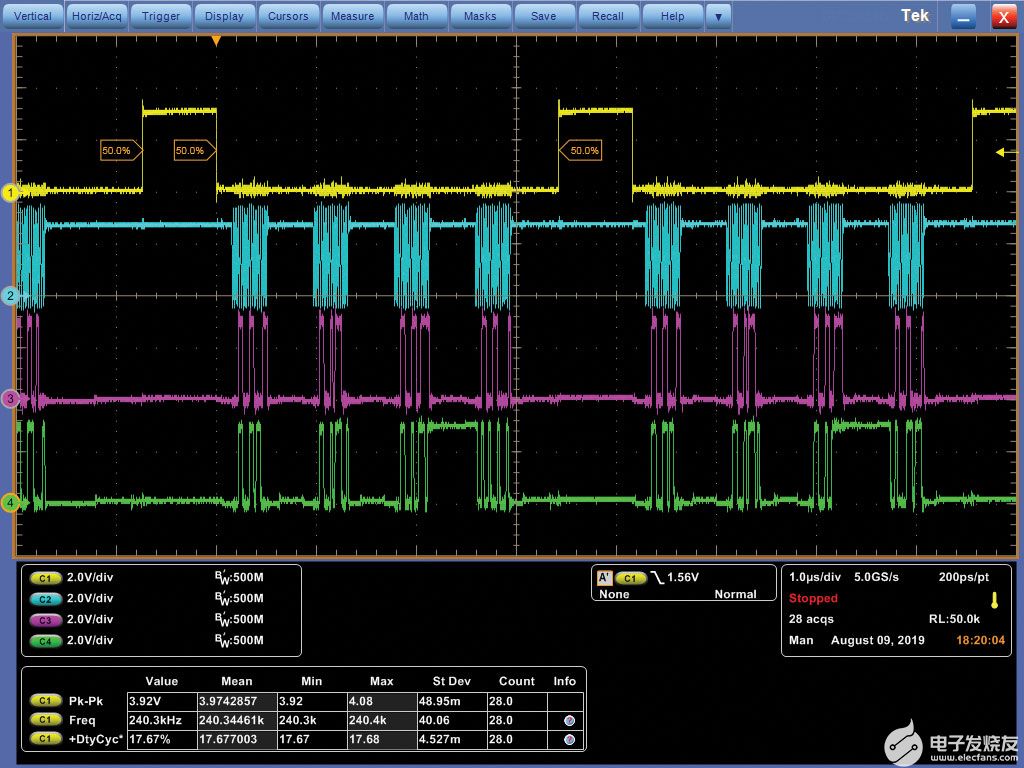Click the C3 channel badge in scale readout
This screenshot has width=1024, height=768.
[x=45, y=620]
